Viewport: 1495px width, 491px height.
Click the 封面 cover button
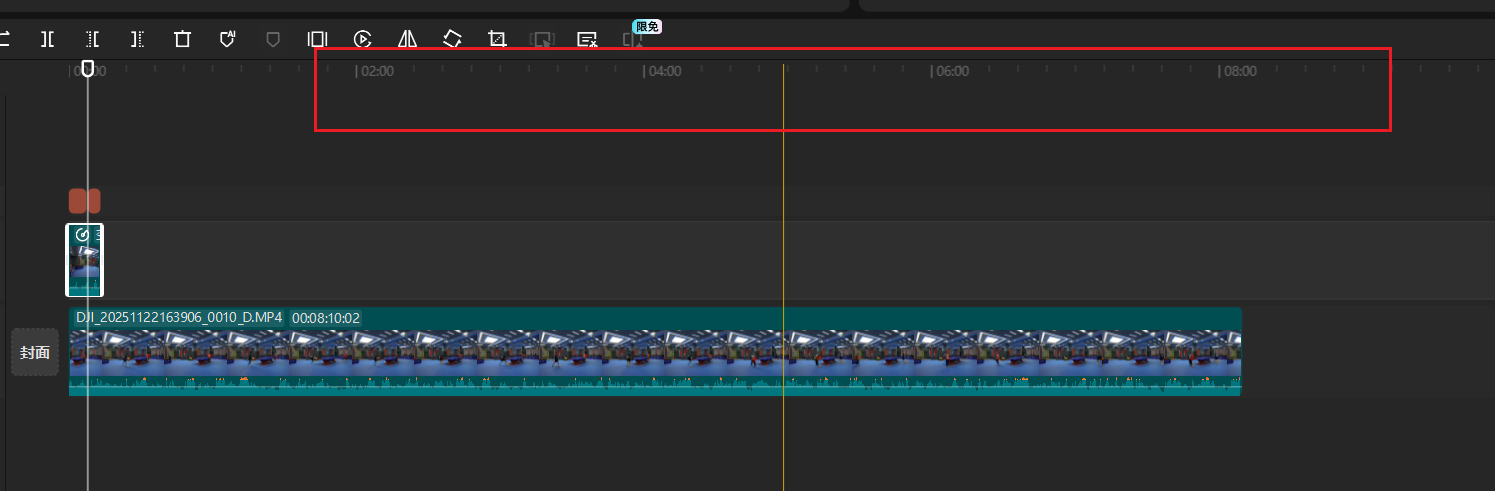[35, 352]
